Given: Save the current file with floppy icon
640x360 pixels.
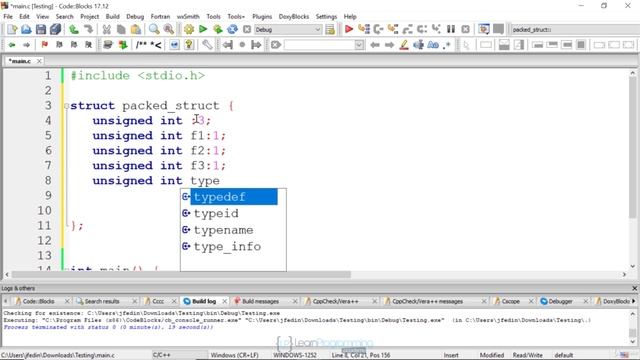Looking at the screenshot, I should [x=41, y=29].
